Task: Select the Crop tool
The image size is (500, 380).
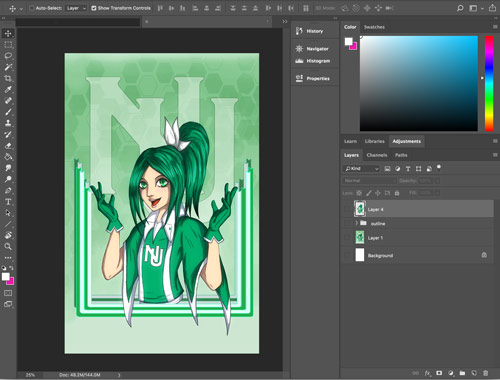Action: 8,78
